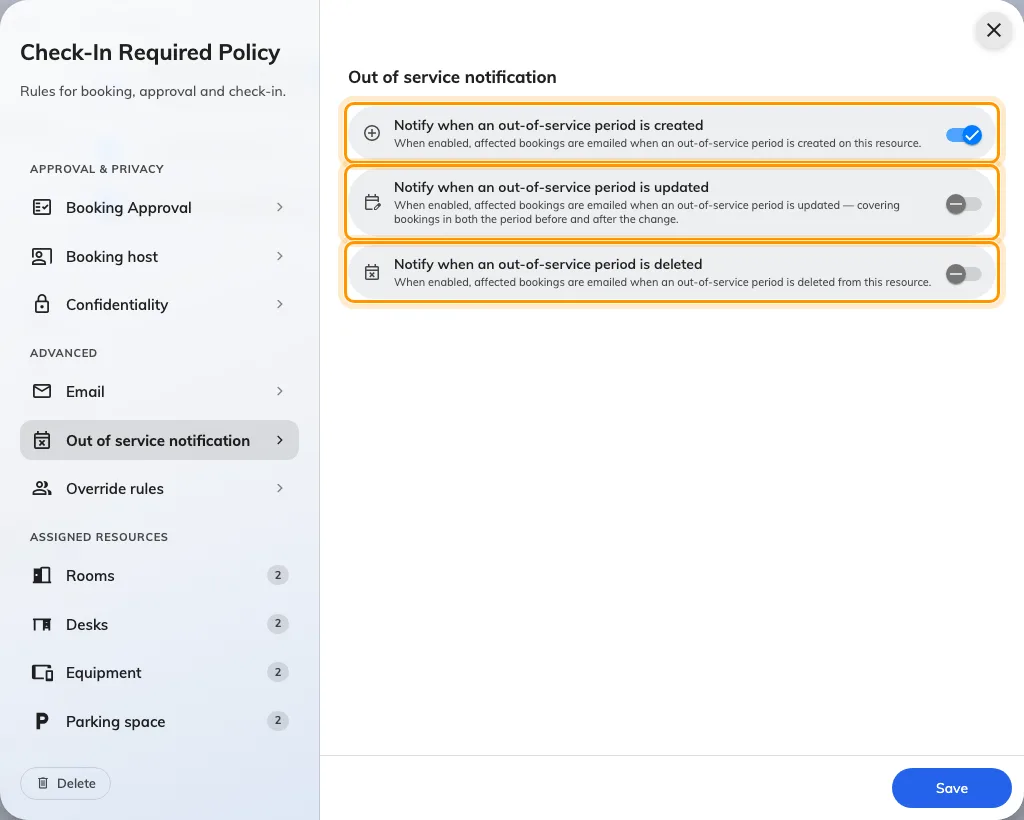This screenshot has height=820, width=1024.
Task: Click the Email envelope icon
Action: click(x=42, y=391)
